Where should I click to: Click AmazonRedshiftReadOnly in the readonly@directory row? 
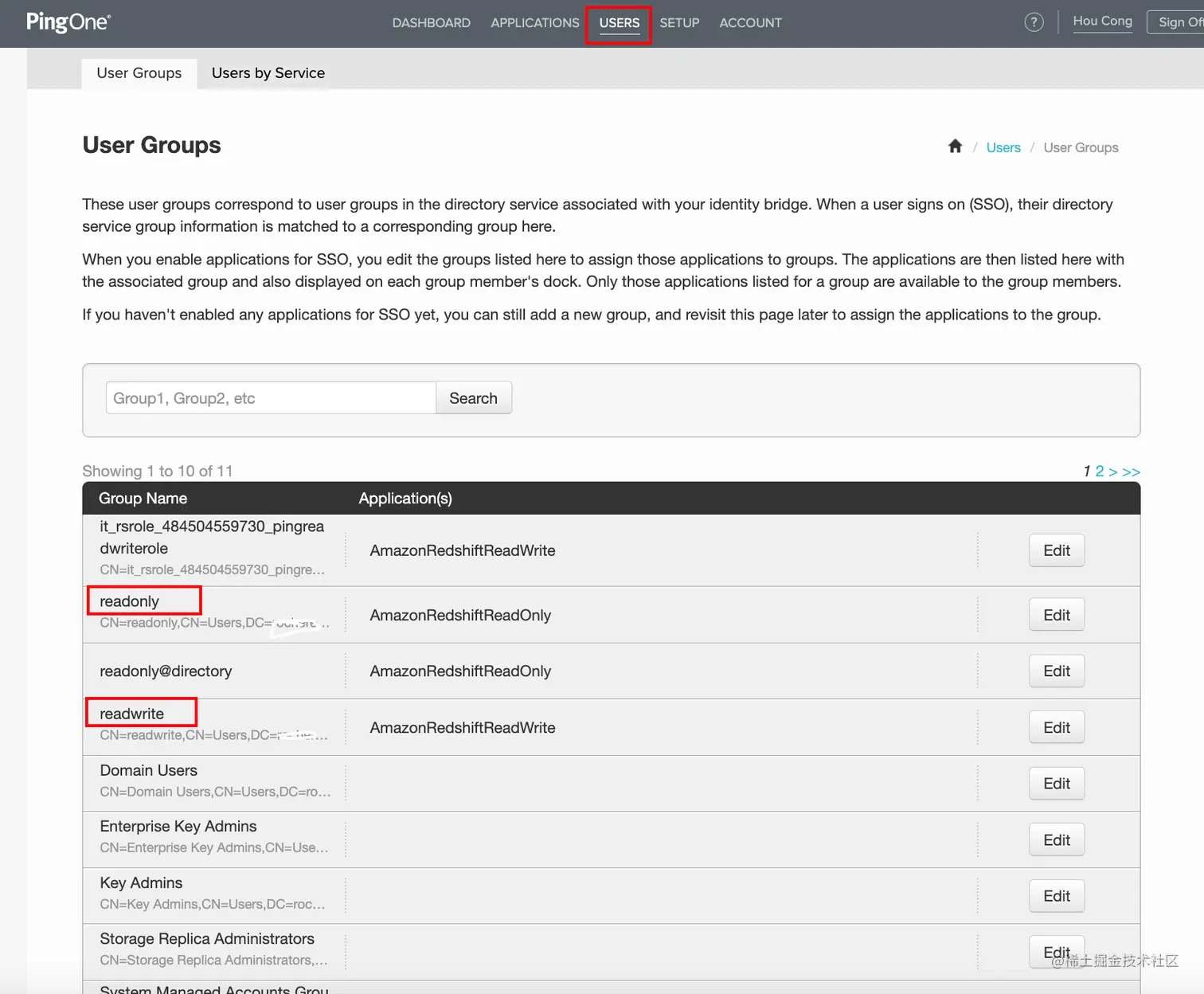coord(460,671)
